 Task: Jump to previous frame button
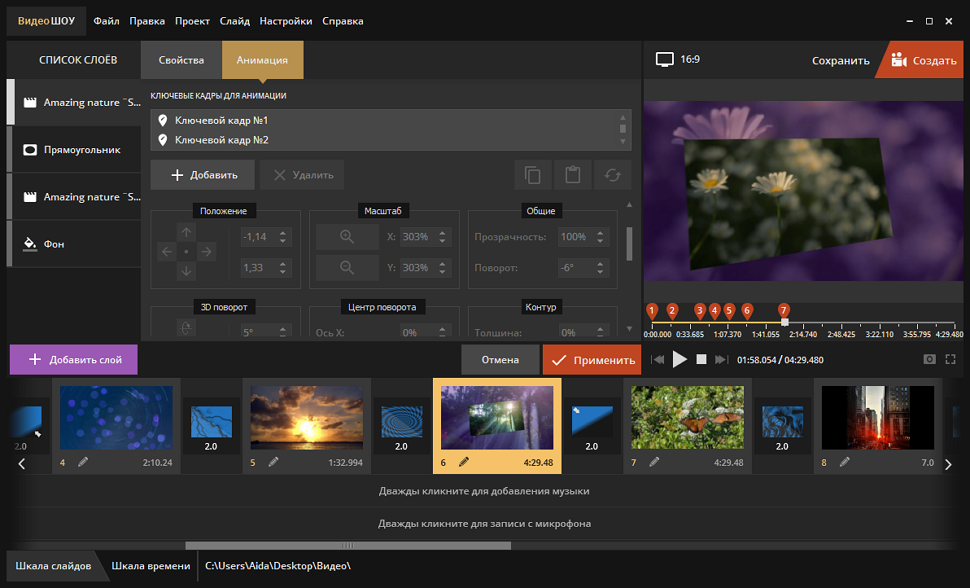(x=658, y=359)
